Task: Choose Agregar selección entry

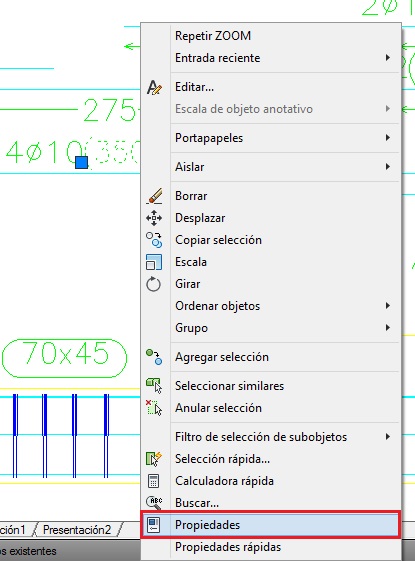Action: coord(270,357)
